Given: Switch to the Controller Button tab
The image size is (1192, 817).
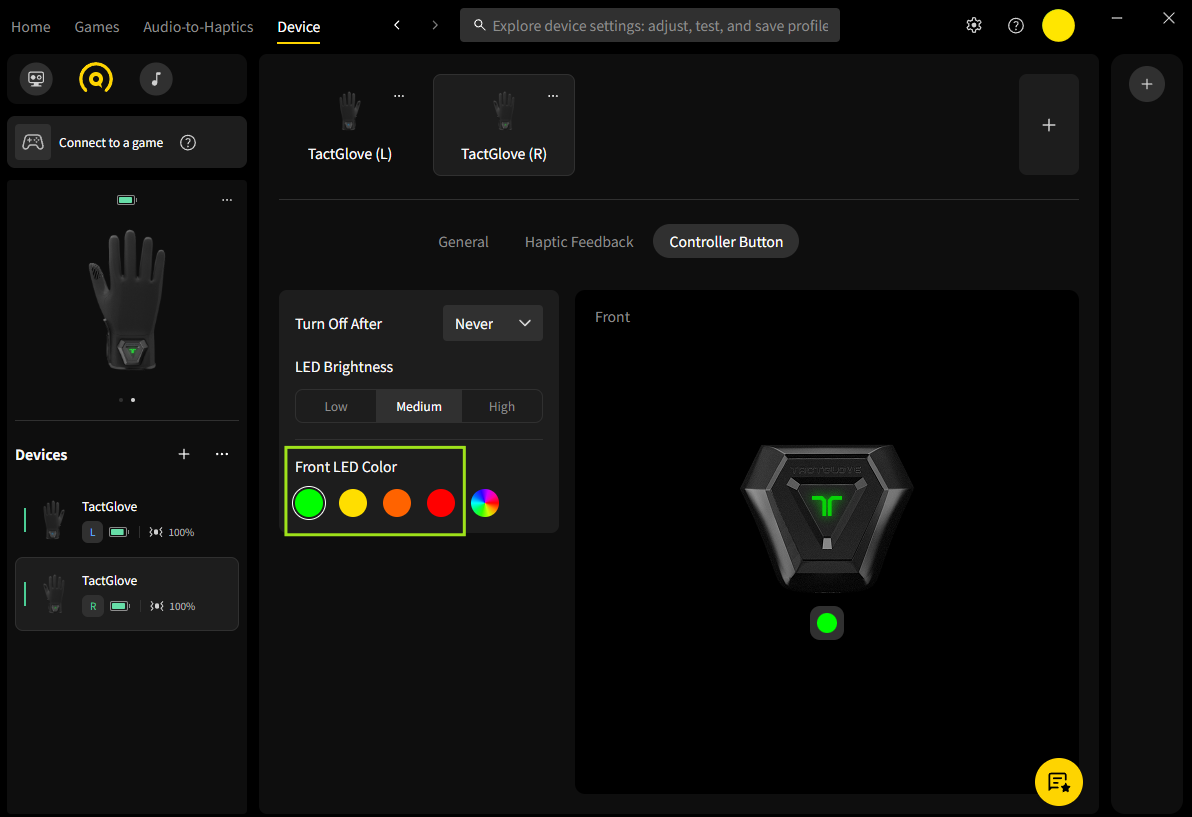Looking at the screenshot, I should click(x=726, y=242).
